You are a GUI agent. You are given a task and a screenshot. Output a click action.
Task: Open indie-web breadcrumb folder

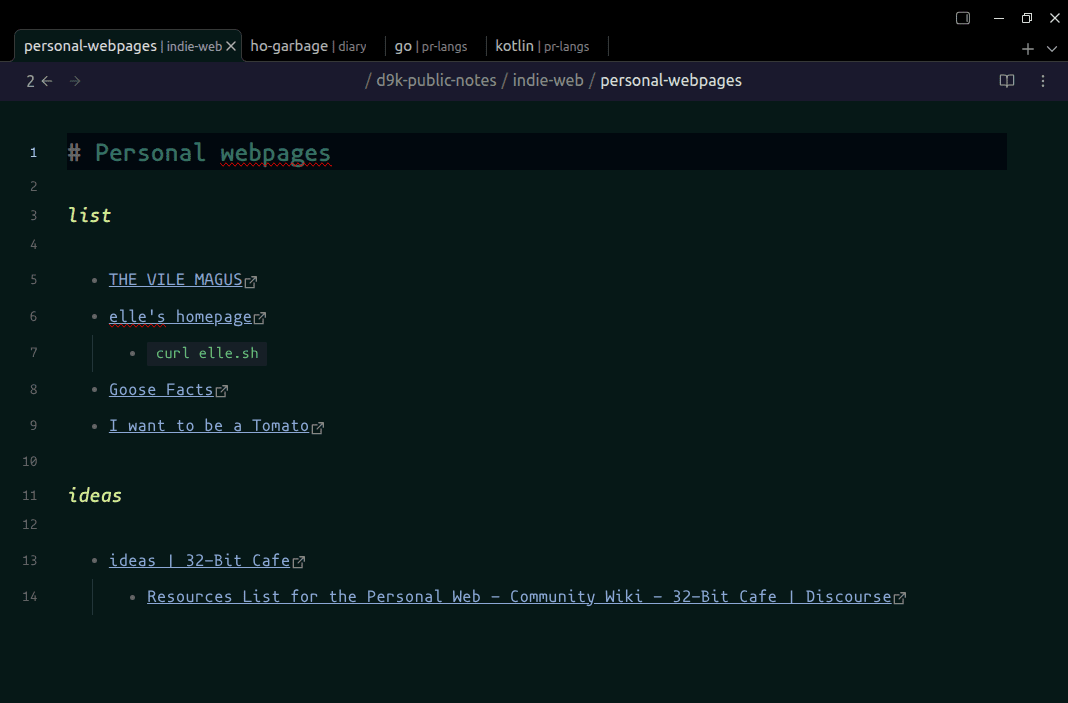click(x=548, y=80)
